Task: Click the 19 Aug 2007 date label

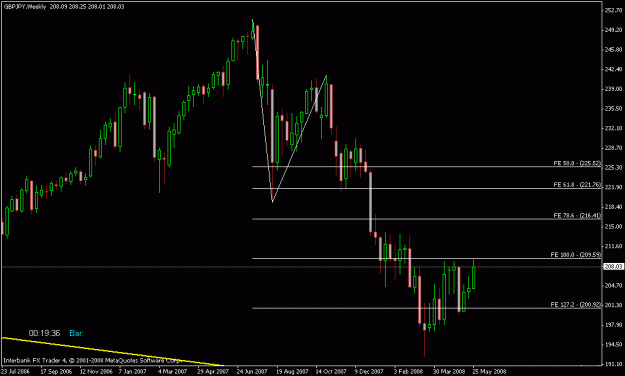Action: (292, 371)
